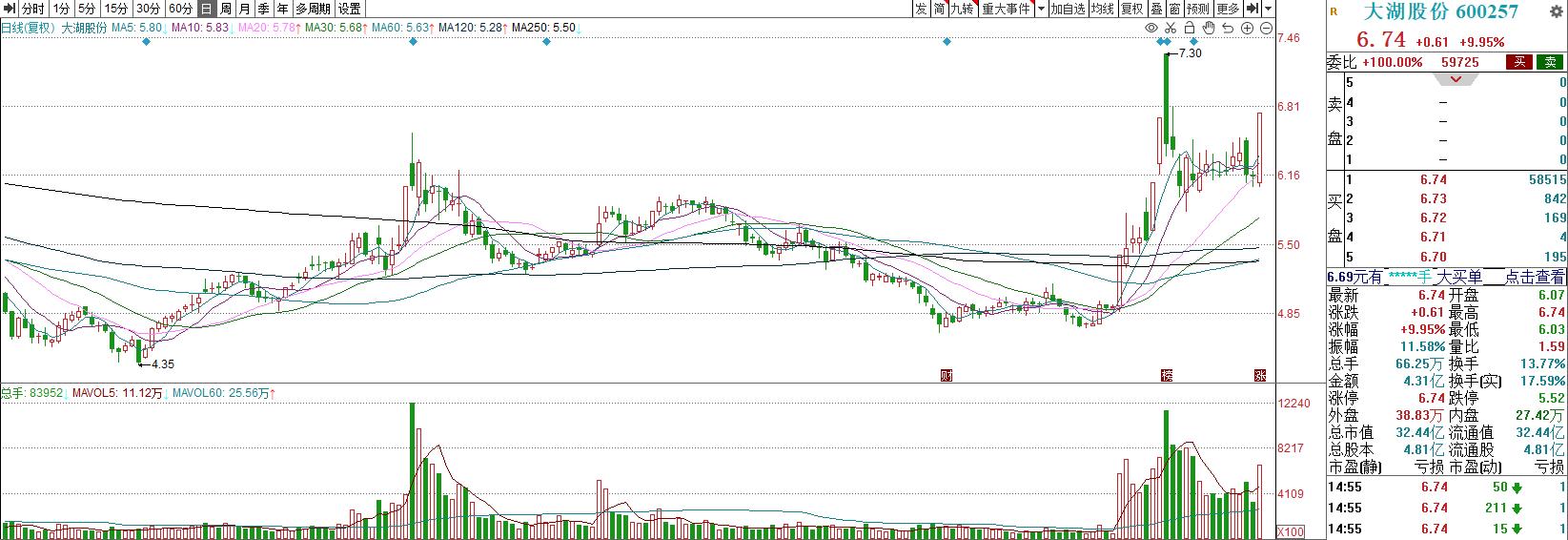Open the 复权 price adjustment option
Screen dimensions: 1568x540
pyautogui.click(x=1131, y=9)
